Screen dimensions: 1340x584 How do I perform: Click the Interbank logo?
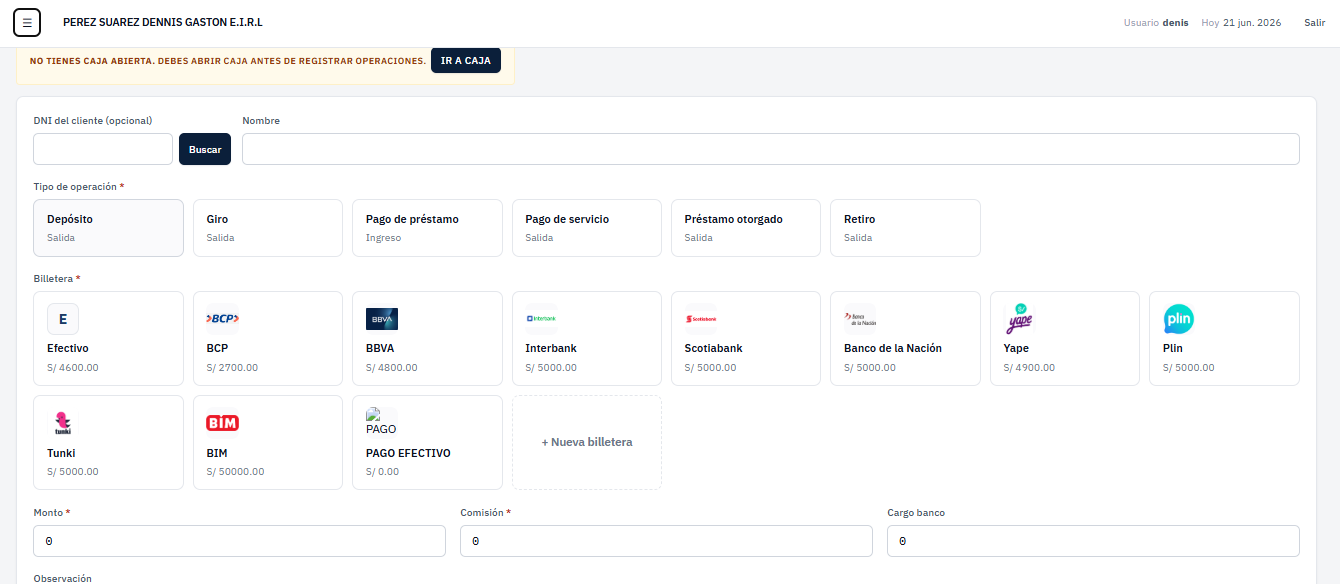[x=541, y=319]
